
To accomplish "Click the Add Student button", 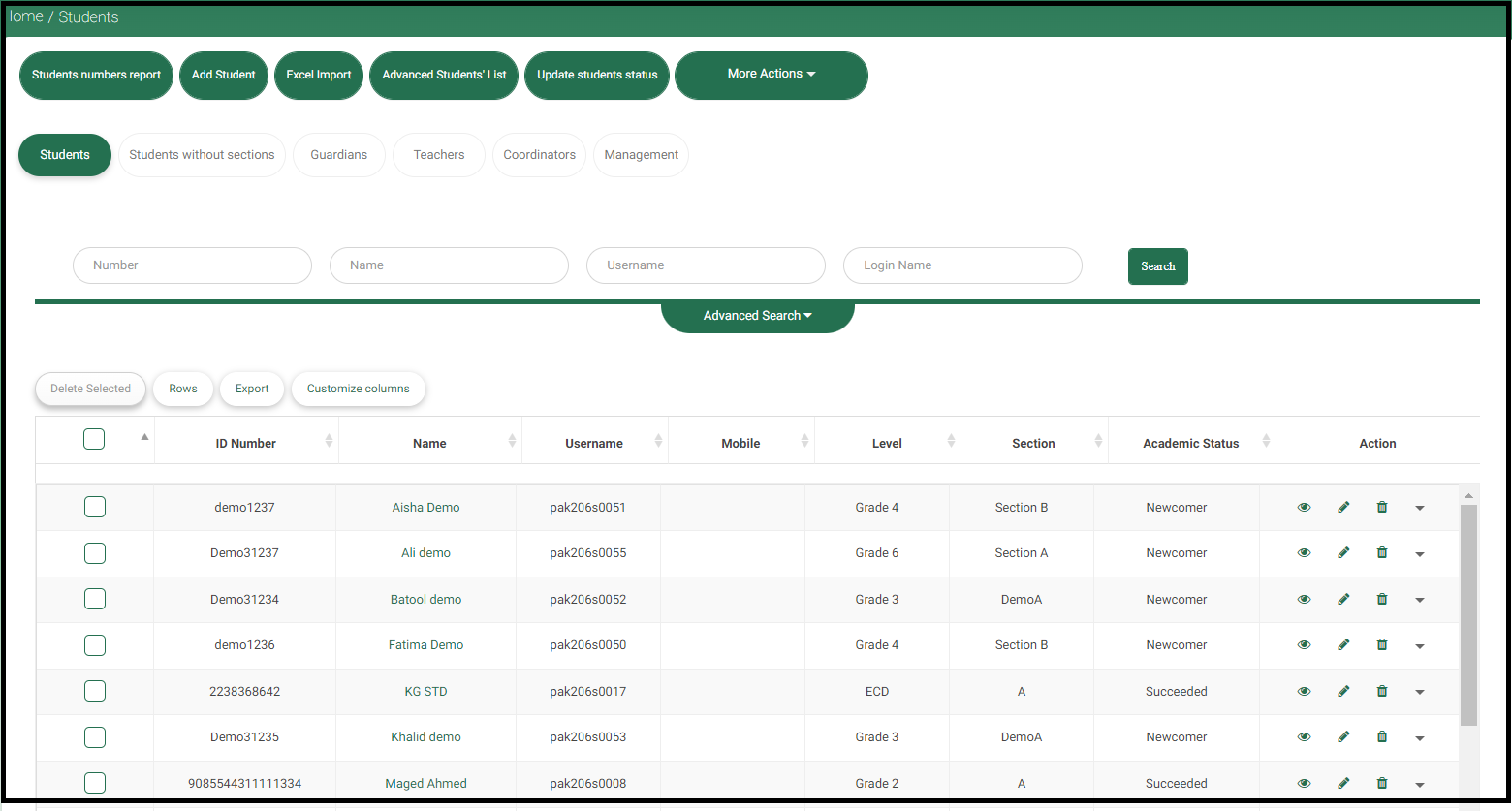I will click(223, 75).
